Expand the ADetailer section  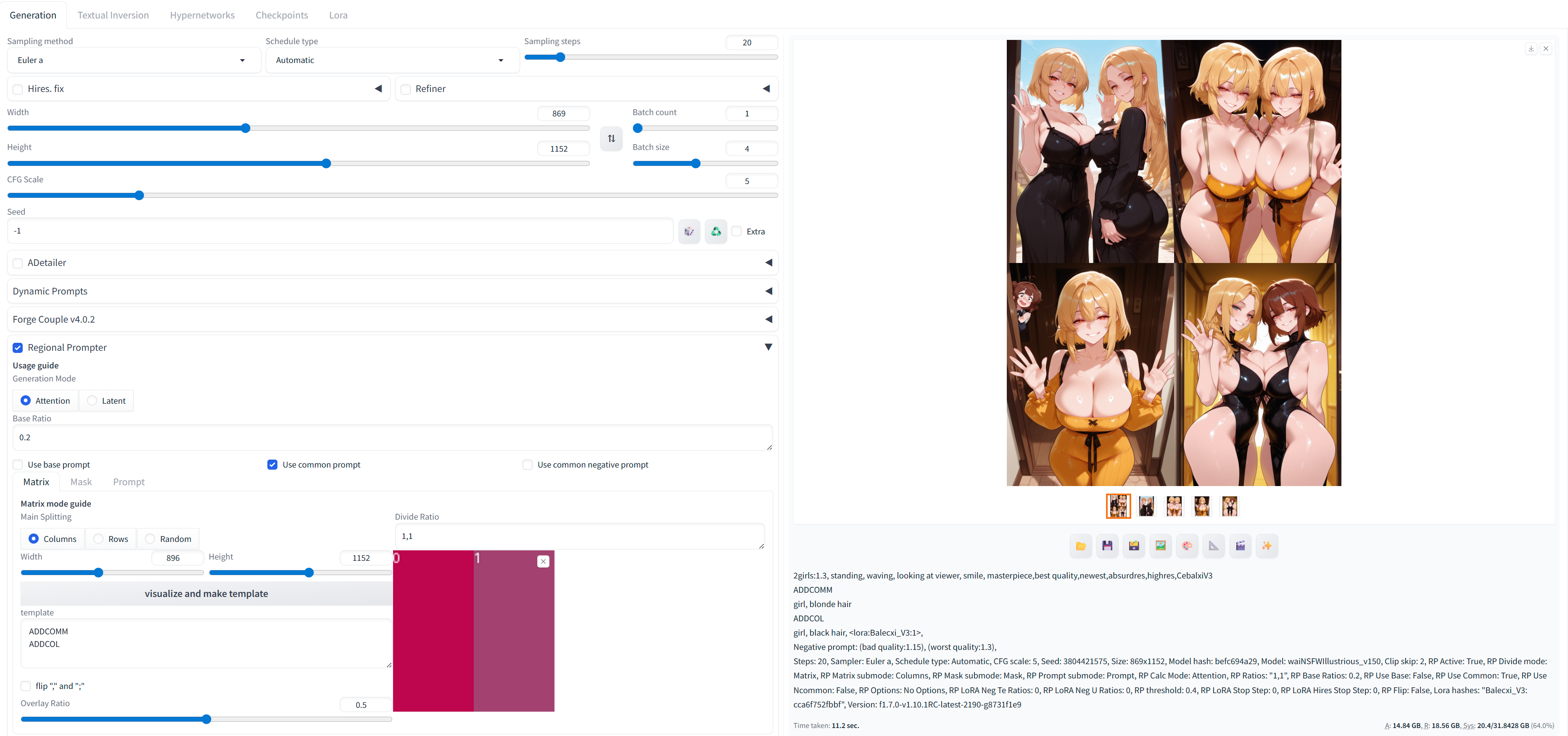click(768, 263)
